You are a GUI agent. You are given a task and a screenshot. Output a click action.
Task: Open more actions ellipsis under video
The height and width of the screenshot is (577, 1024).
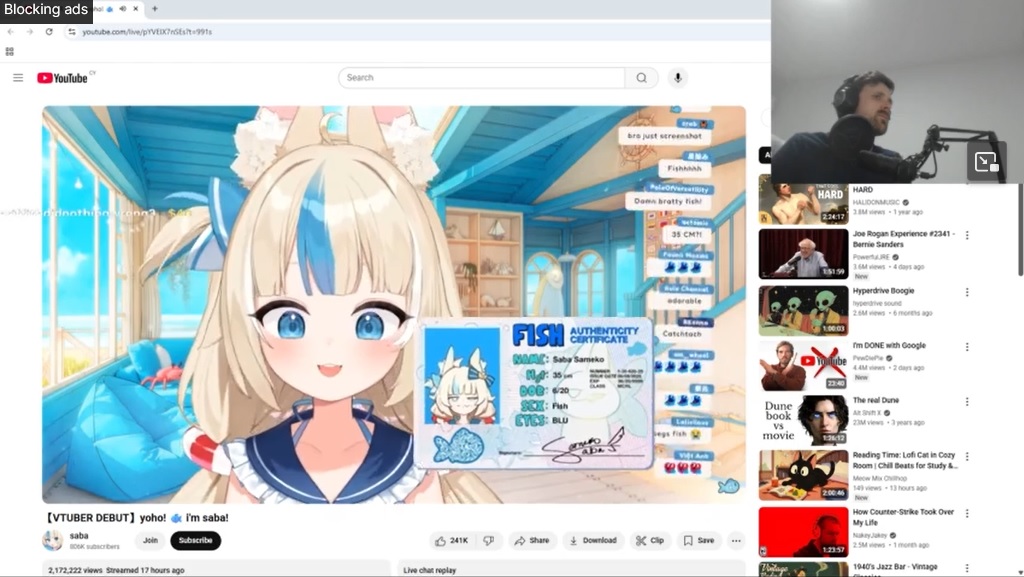click(736, 540)
